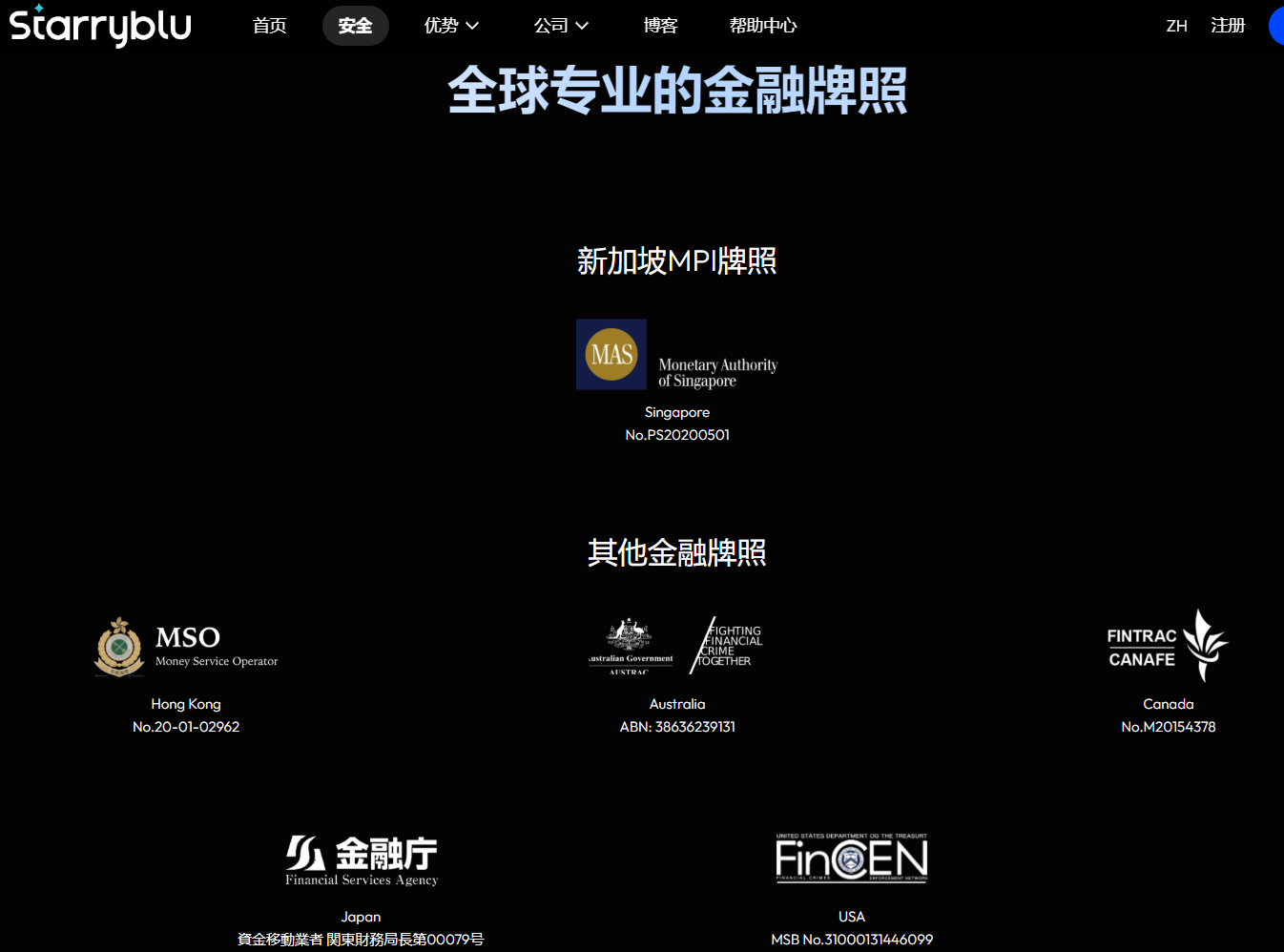1284x952 pixels.
Task: Open the 博客 nav link
Action: pyautogui.click(x=660, y=26)
